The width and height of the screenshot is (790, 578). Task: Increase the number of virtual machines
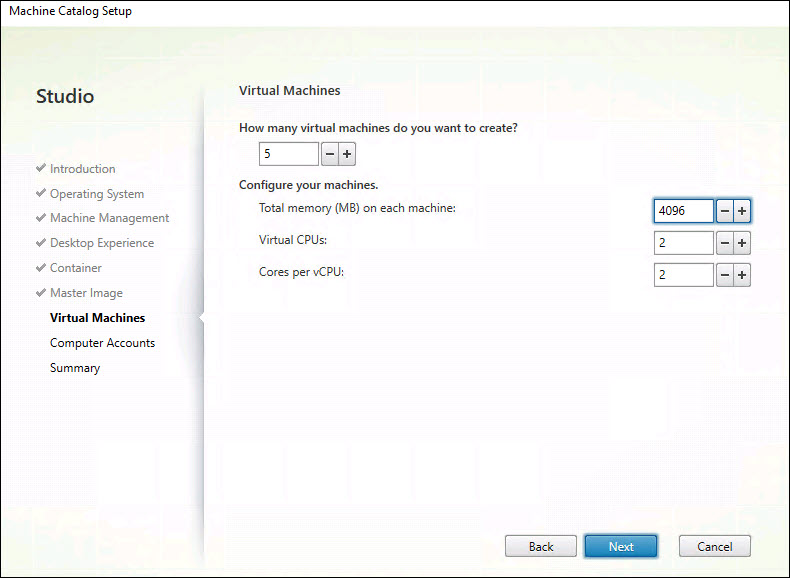point(347,154)
